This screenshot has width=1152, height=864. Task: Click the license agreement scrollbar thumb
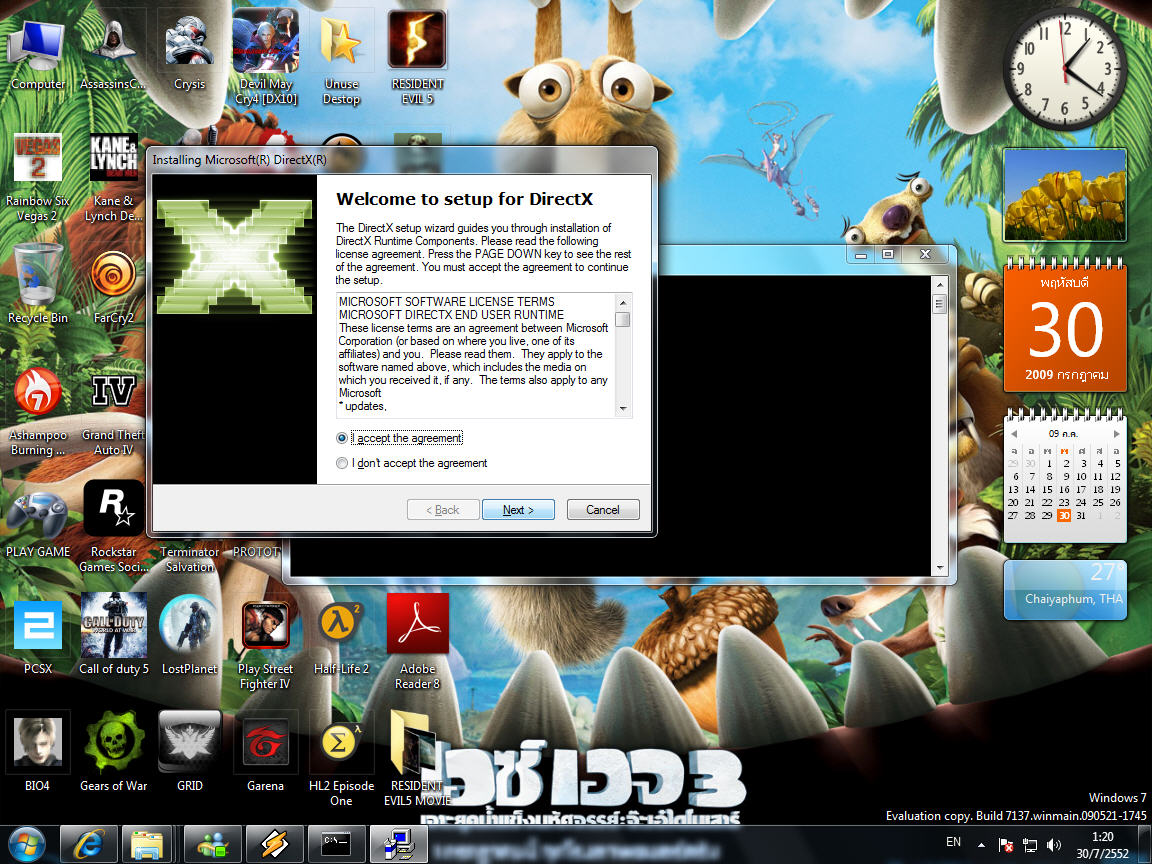623,320
